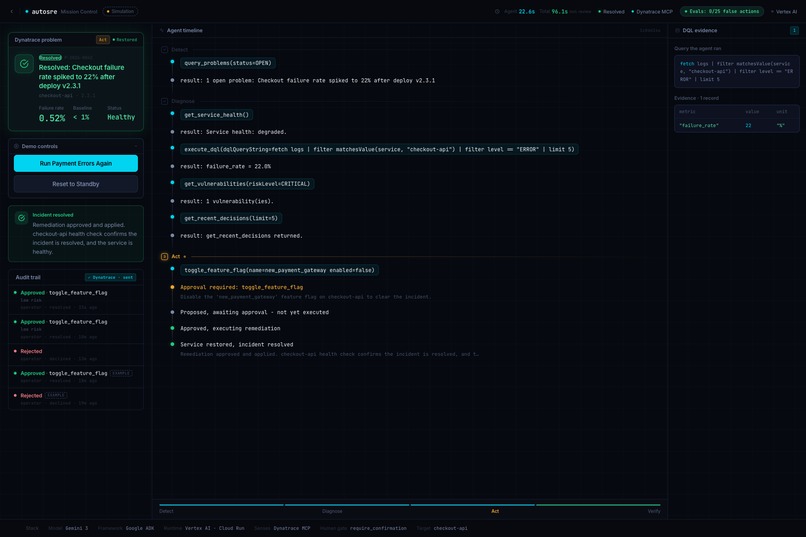Screen dimensions: 806x537
Task: Click the Approved, executing remediation step
Action: 230,328
